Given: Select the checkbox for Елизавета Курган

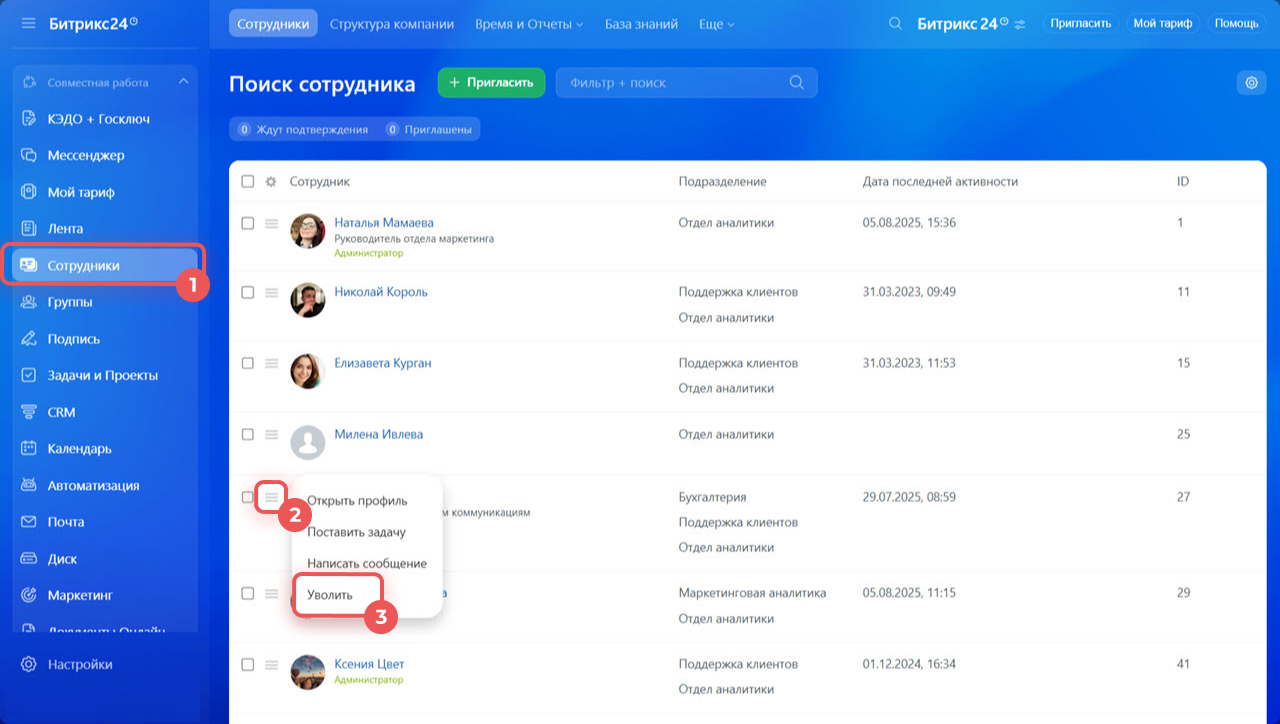Looking at the screenshot, I should click(248, 363).
